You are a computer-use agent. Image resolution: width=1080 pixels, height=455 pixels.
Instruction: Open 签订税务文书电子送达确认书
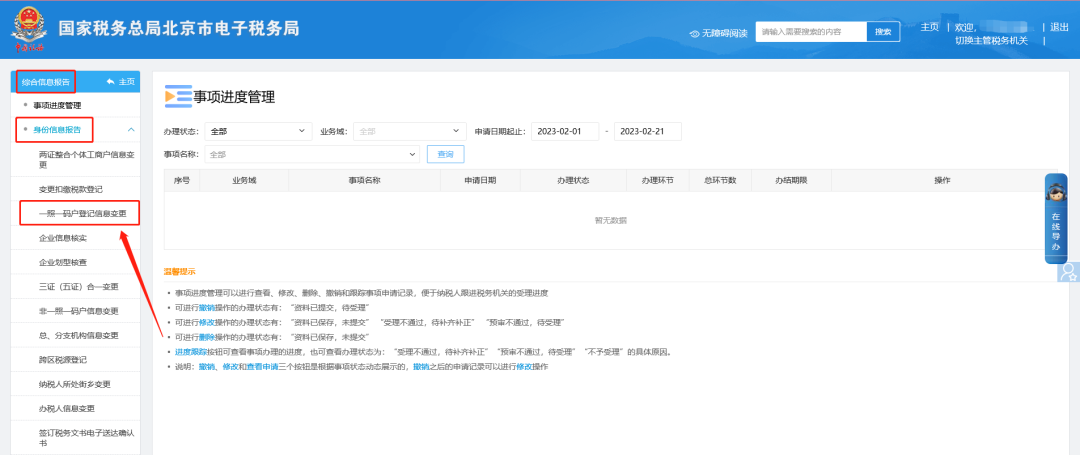click(87, 438)
